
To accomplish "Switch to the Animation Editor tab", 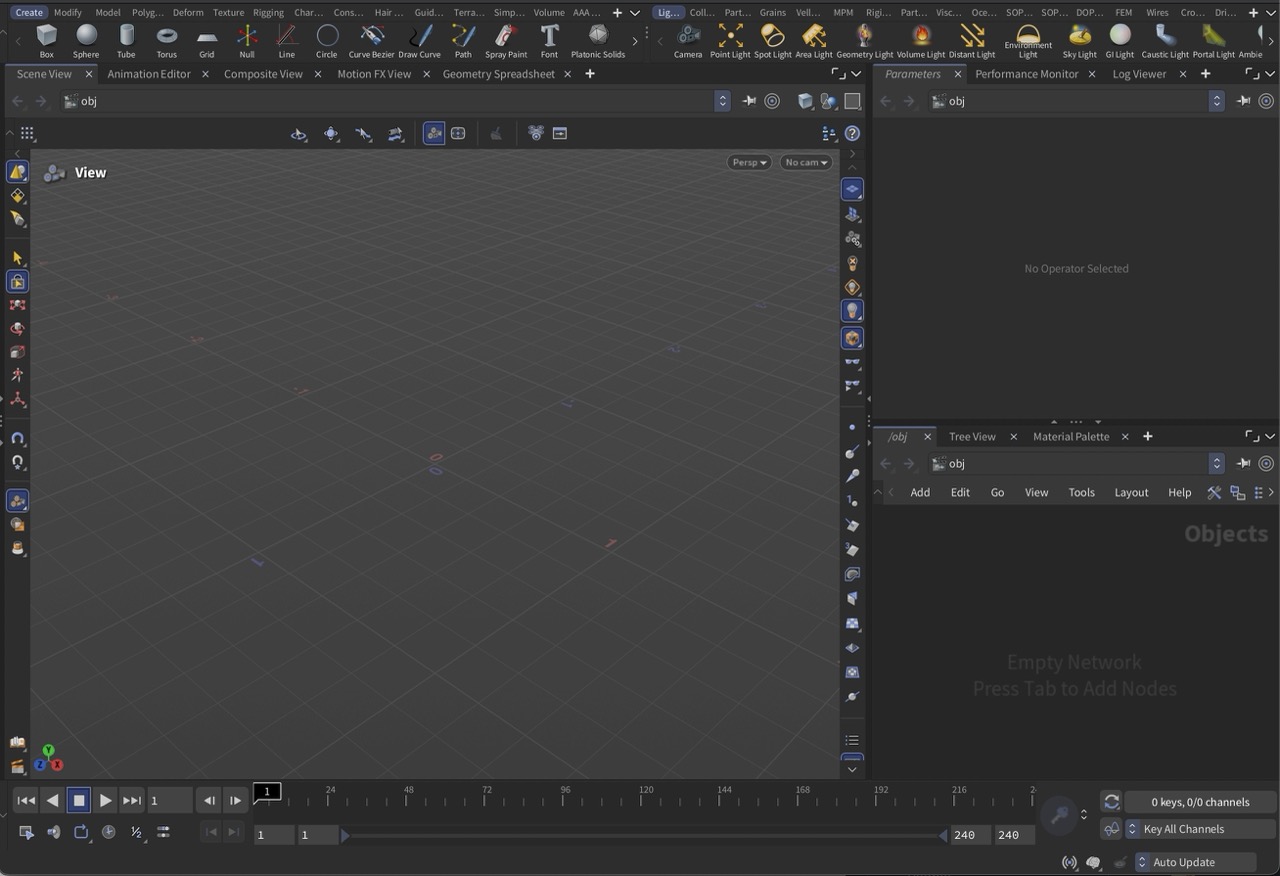I will [149, 74].
